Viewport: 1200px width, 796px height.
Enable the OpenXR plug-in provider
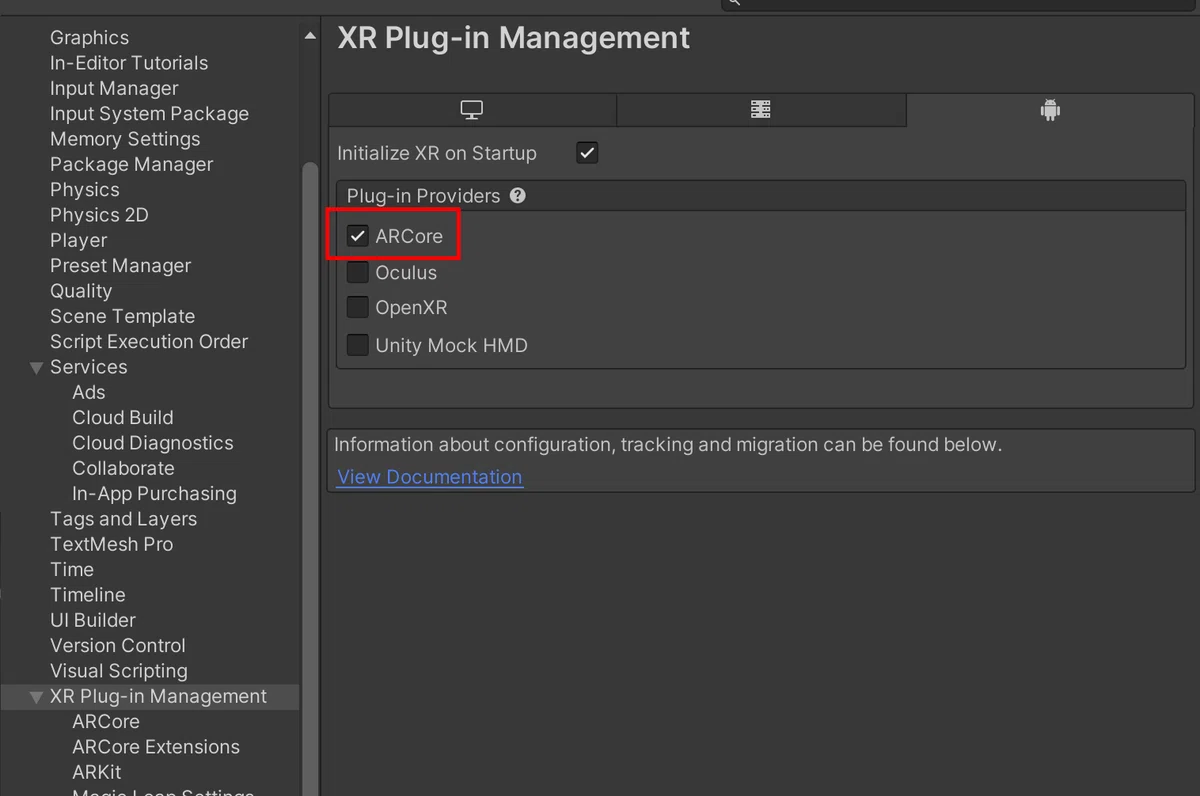(357, 307)
